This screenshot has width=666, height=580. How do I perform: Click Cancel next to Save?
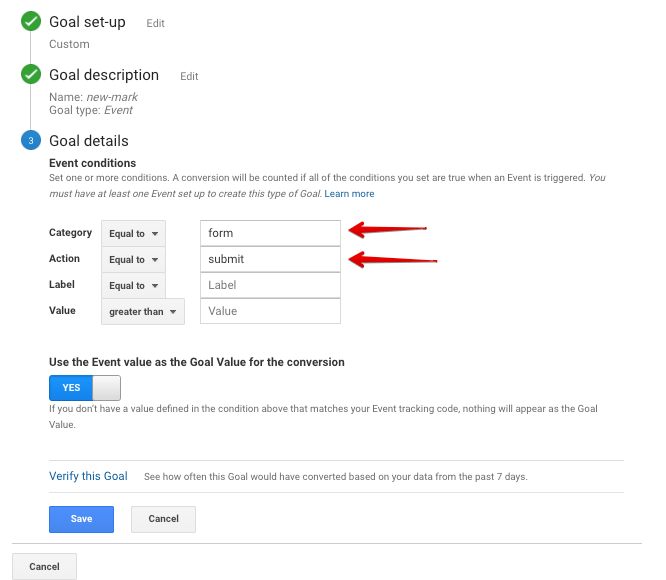pyautogui.click(x=164, y=519)
